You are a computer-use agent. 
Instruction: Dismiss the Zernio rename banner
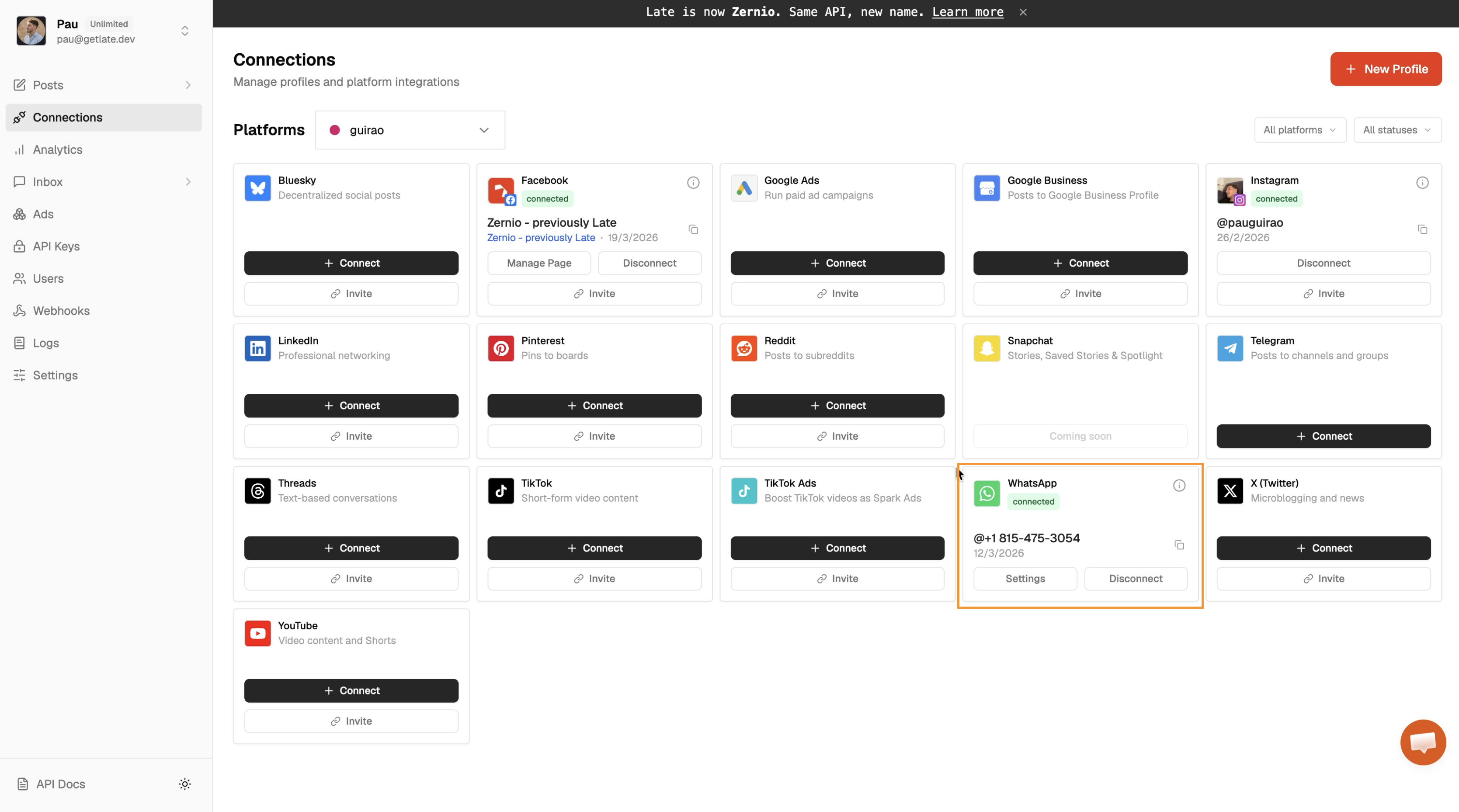point(1023,12)
